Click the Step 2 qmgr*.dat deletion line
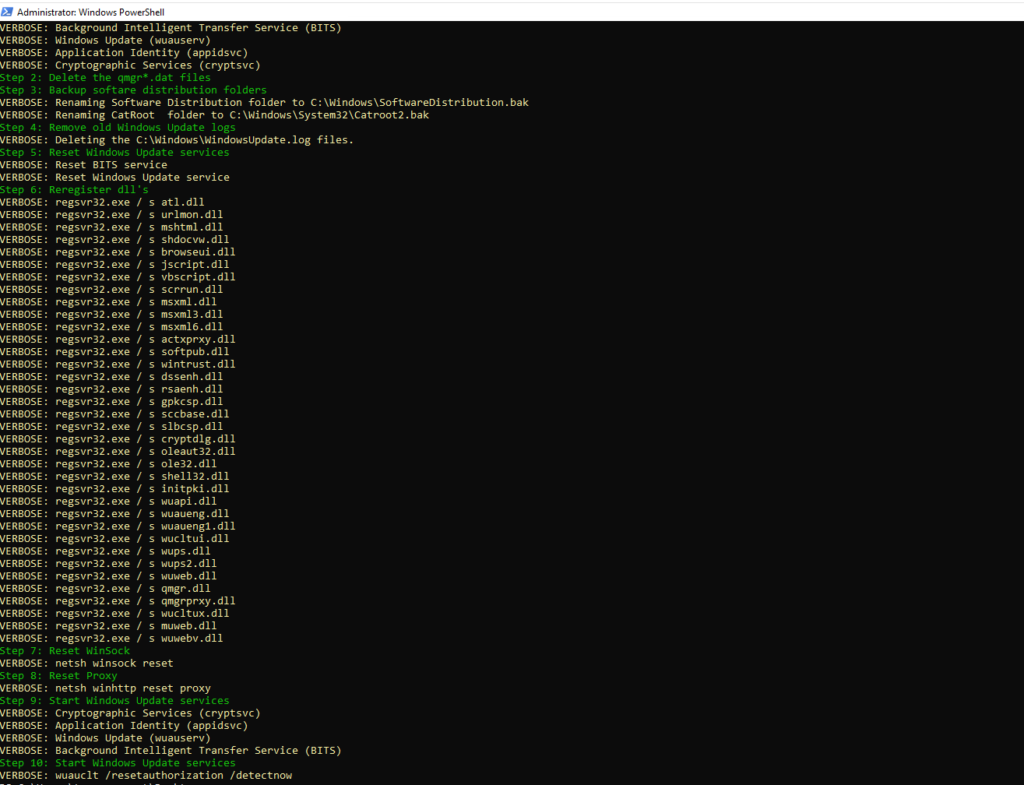The height and width of the screenshot is (785, 1024). pos(105,77)
